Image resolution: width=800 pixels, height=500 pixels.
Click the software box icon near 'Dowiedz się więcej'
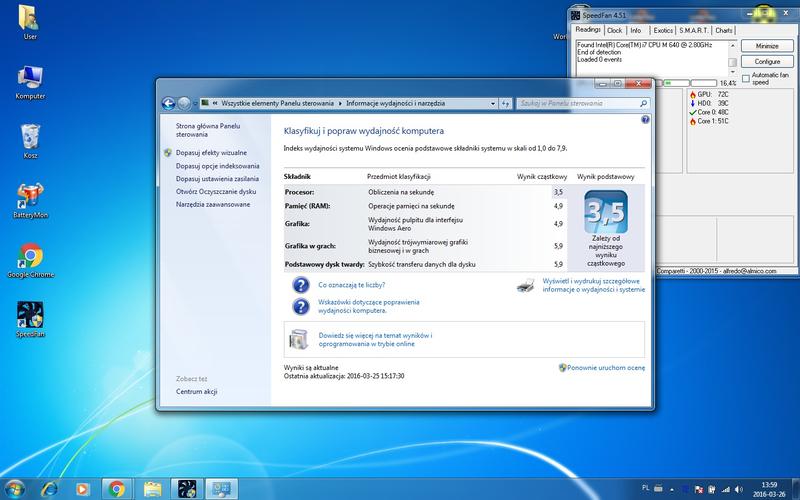click(x=299, y=339)
